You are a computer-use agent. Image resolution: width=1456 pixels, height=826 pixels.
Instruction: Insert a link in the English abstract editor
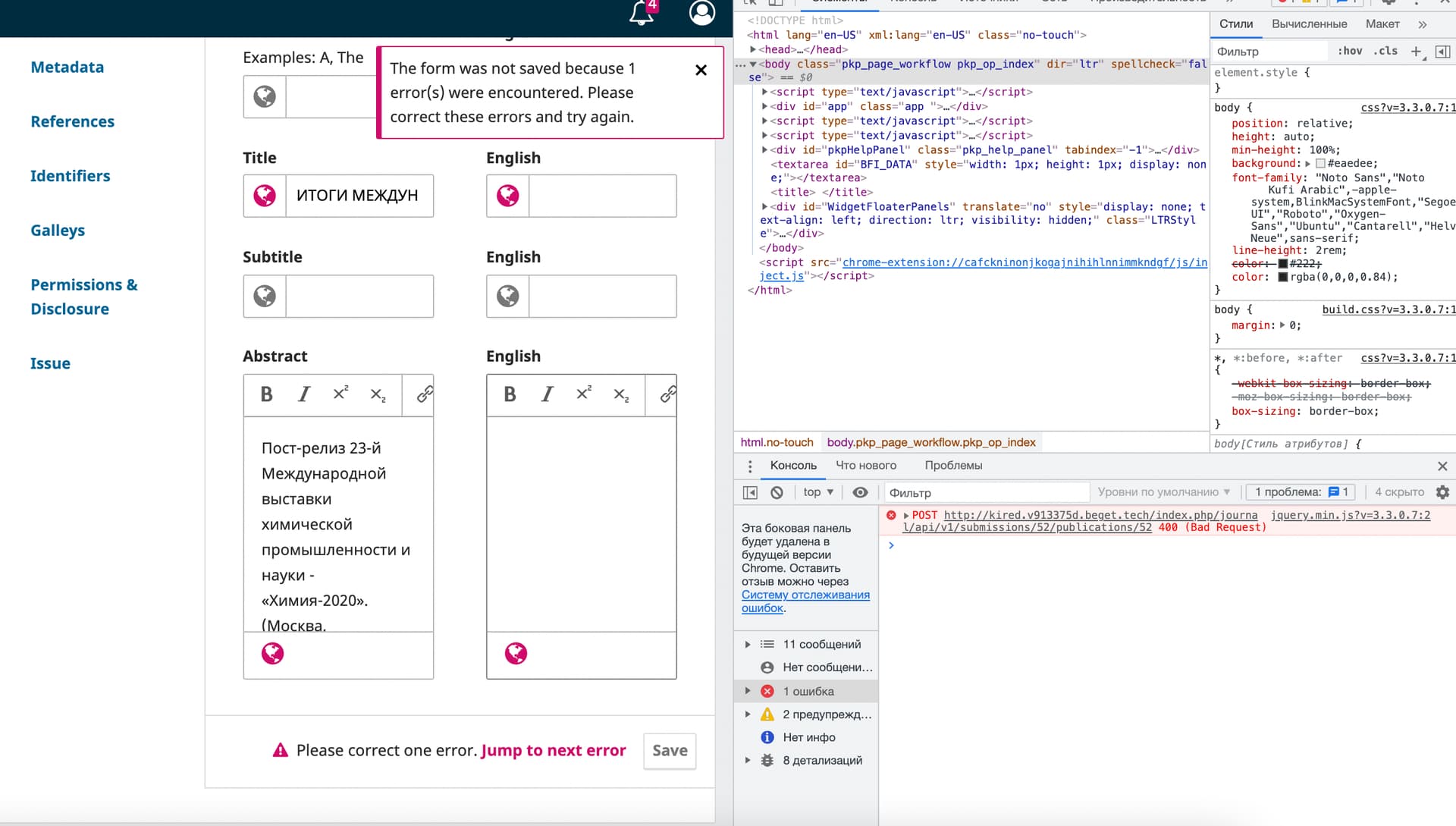[x=668, y=394]
